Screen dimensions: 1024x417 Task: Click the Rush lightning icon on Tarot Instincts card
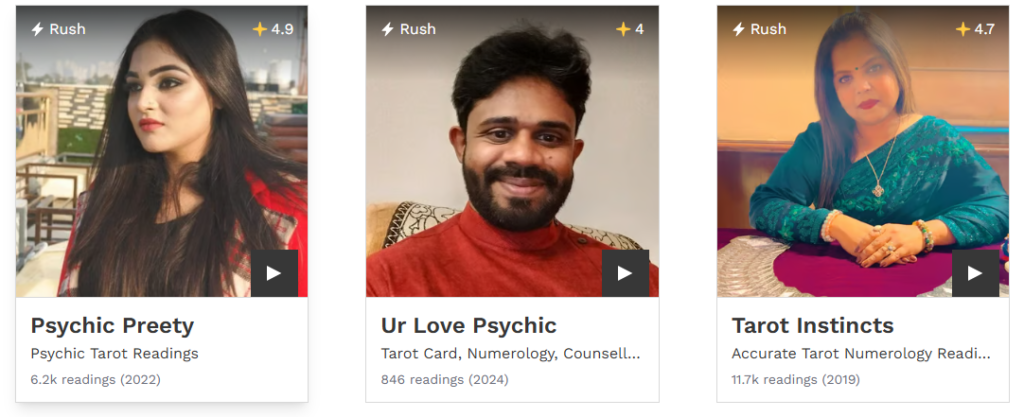click(x=738, y=29)
